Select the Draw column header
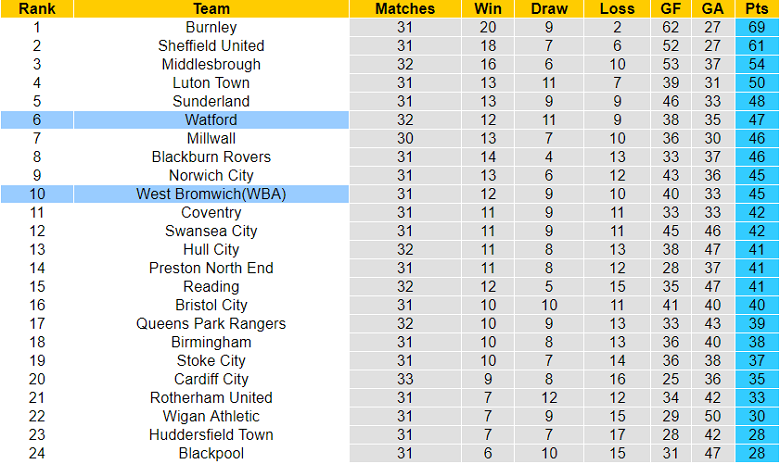 click(548, 9)
